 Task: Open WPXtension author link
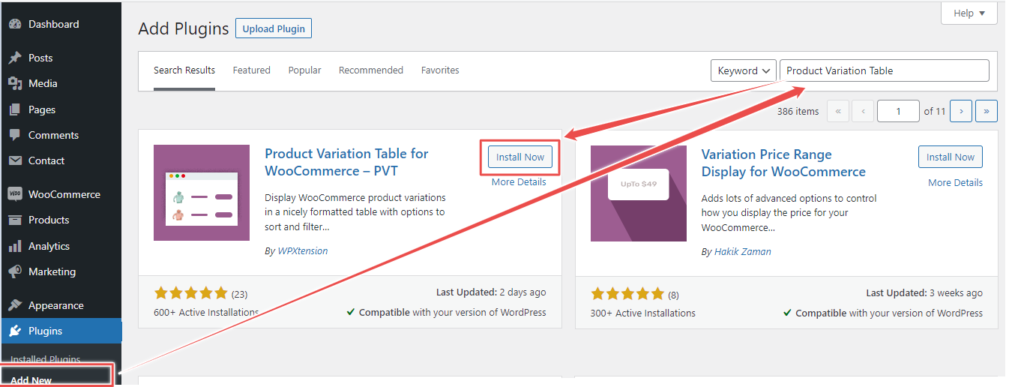(x=302, y=251)
